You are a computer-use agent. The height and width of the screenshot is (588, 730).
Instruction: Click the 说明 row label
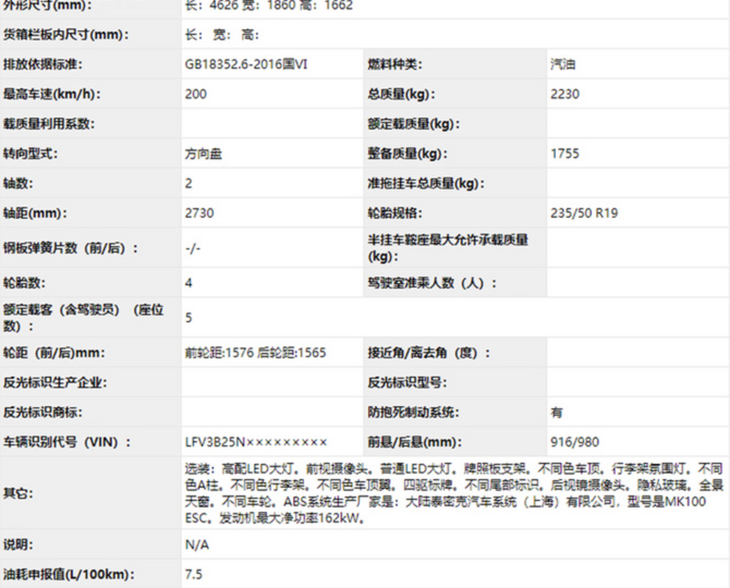(x=18, y=545)
